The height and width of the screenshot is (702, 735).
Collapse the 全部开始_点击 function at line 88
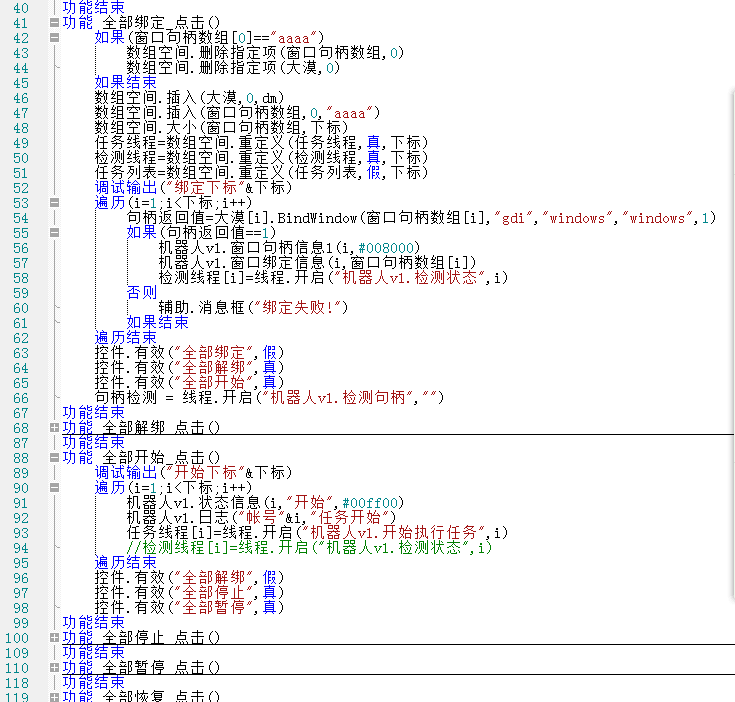(x=54, y=457)
